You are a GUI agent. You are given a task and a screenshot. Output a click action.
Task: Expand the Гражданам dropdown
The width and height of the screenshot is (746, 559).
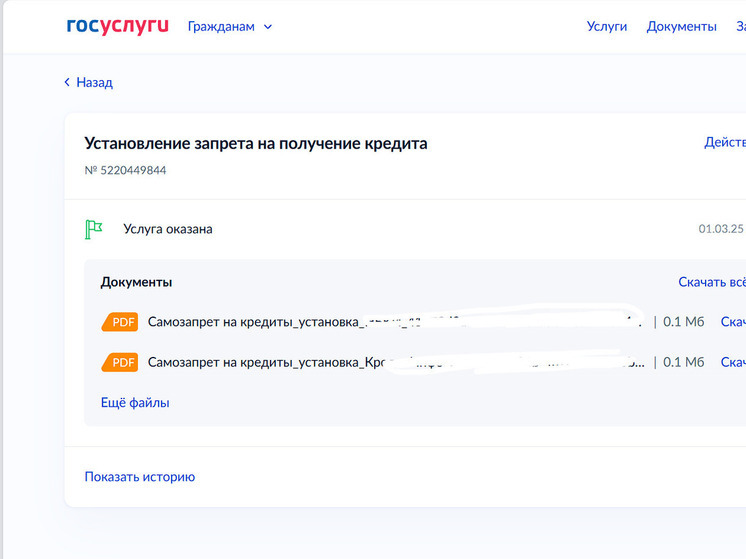[x=230, y=27]
